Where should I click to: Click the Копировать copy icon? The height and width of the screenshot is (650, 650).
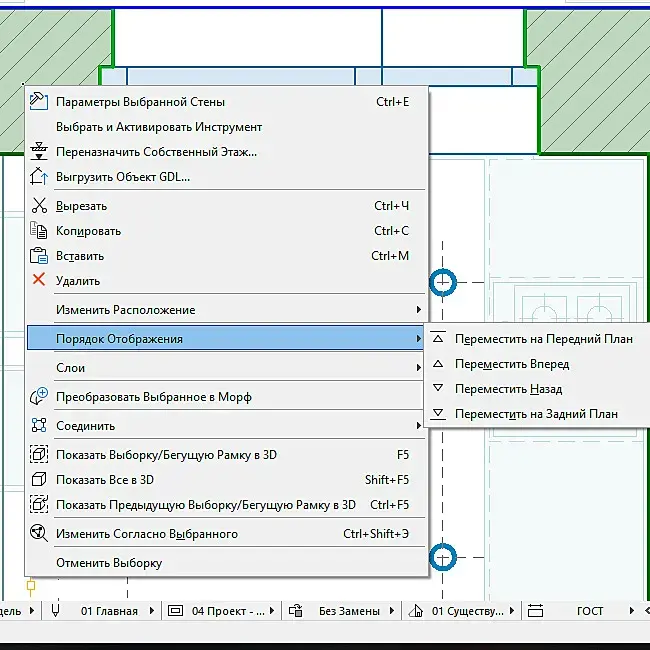(39, 230)
